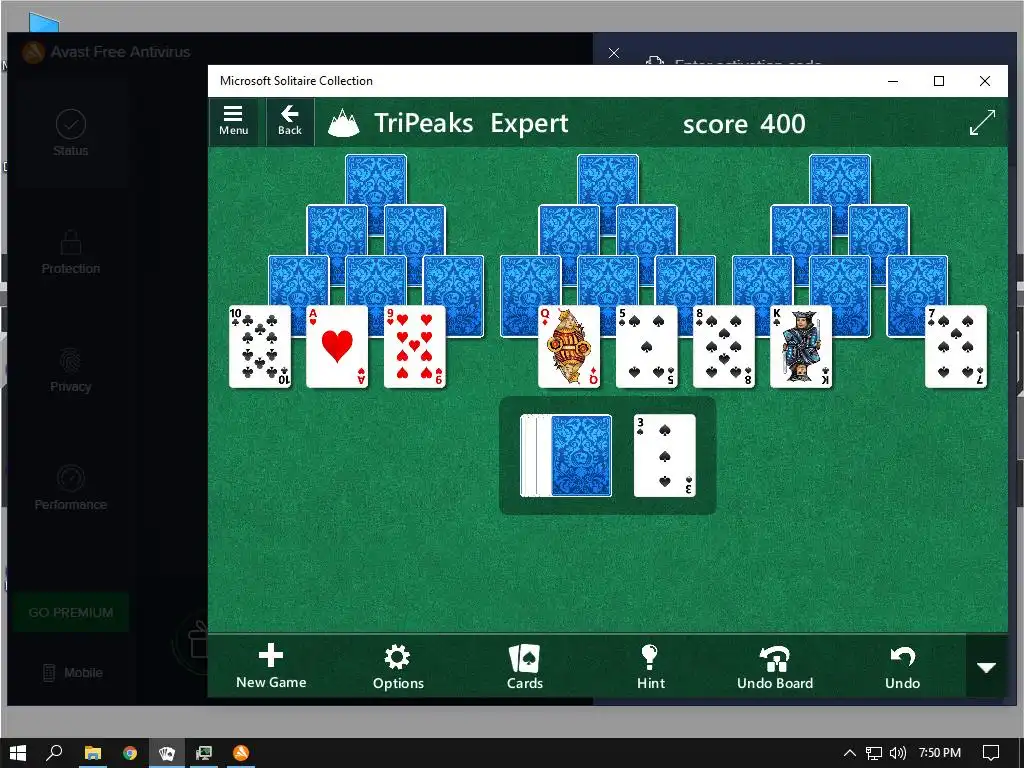Viewport: 1024px width, 768px height.
Task: Request a Hint with the lightbulb
Action: [x=650, y=666]
